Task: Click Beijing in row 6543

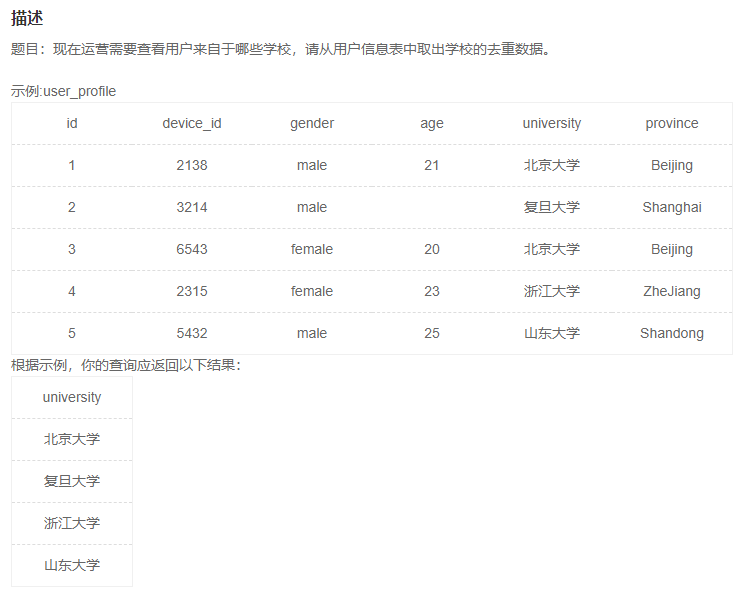Action: (x=672, y=249)
